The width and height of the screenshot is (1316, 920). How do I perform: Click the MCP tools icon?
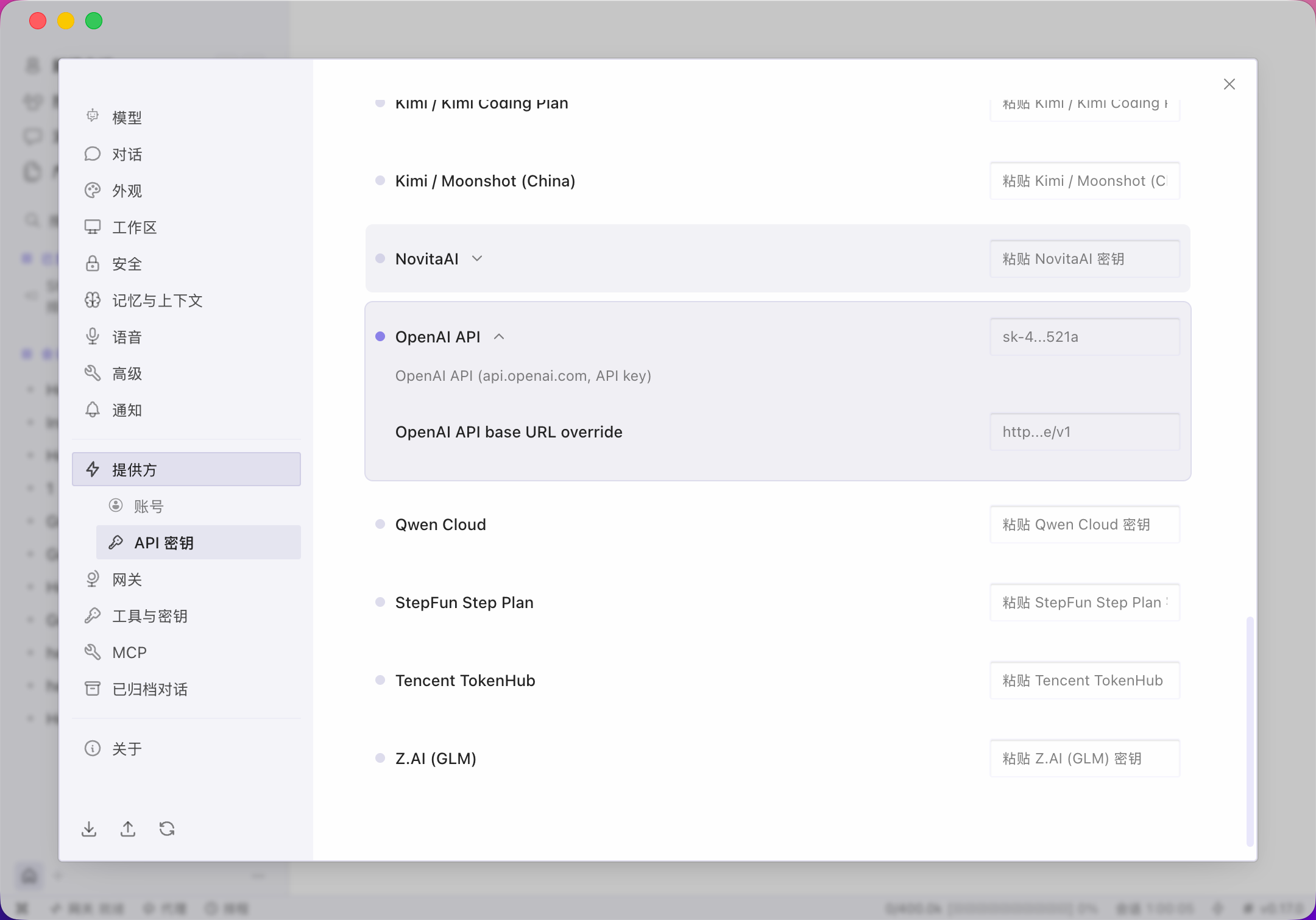coord(93,652)
